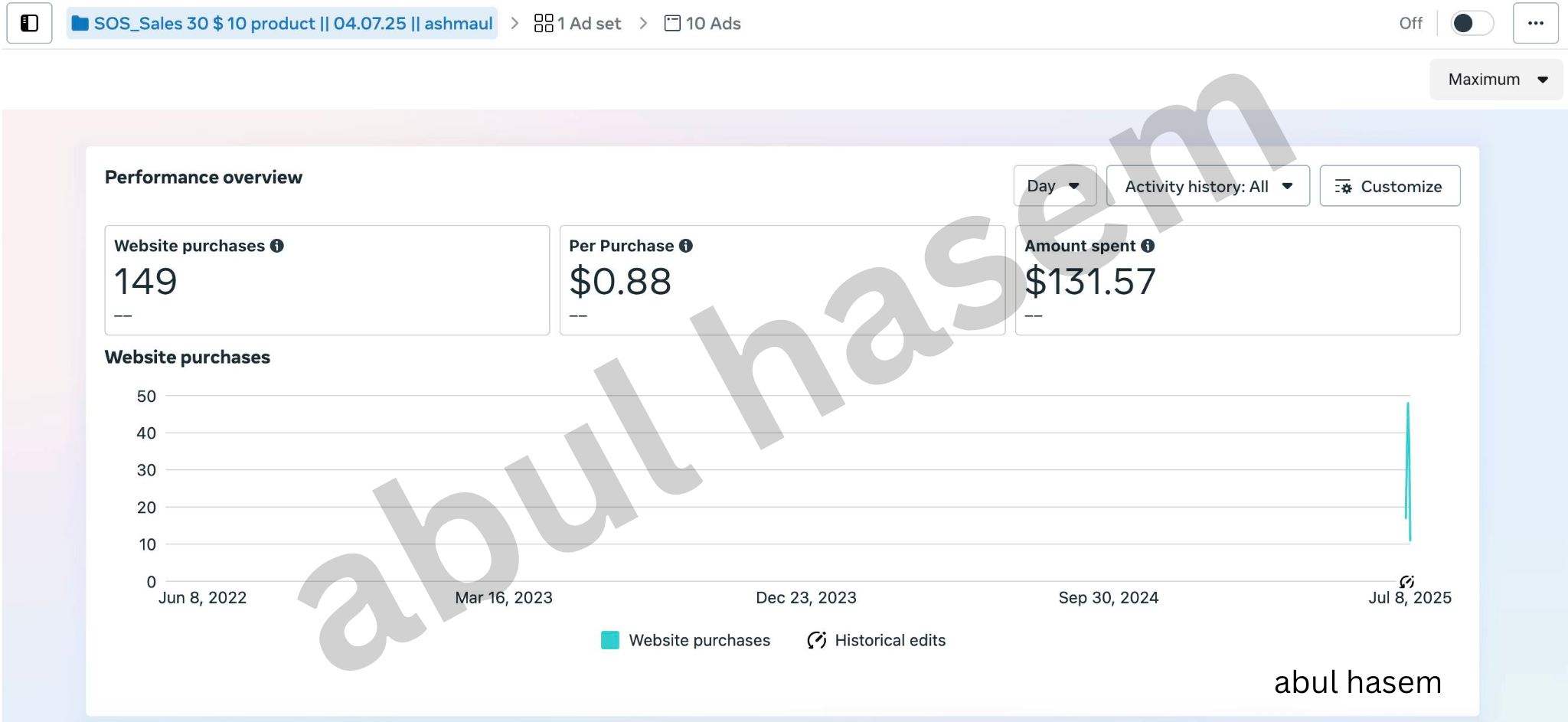Click the teal Website purchases legend swatch

click(x=610, y=640)
